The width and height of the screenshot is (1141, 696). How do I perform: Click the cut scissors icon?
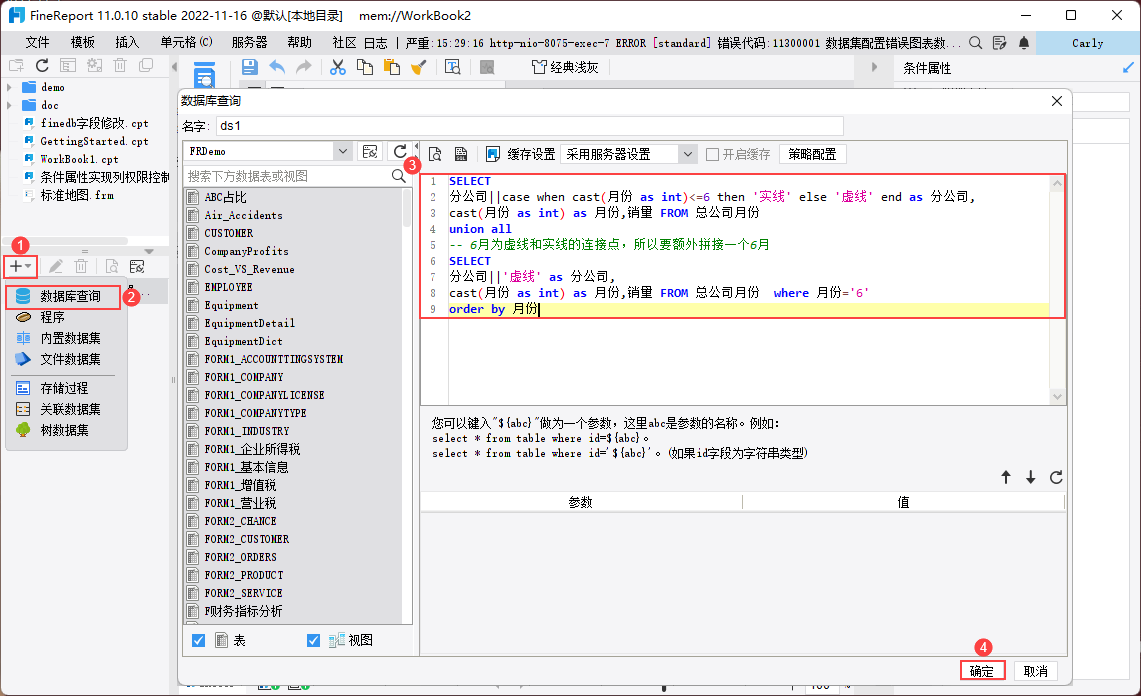338,67
